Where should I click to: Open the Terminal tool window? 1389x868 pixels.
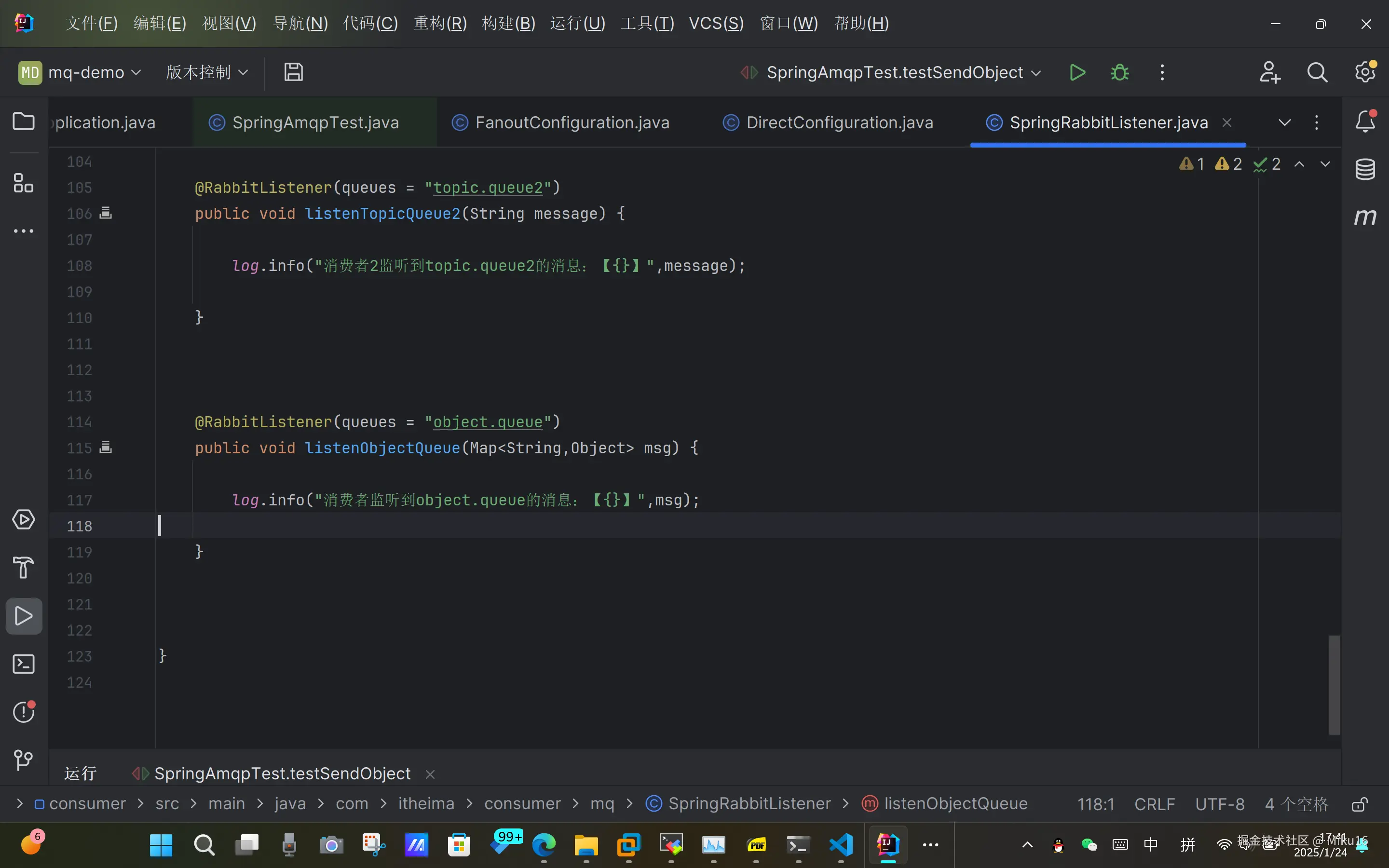click(x=24, y=664)
